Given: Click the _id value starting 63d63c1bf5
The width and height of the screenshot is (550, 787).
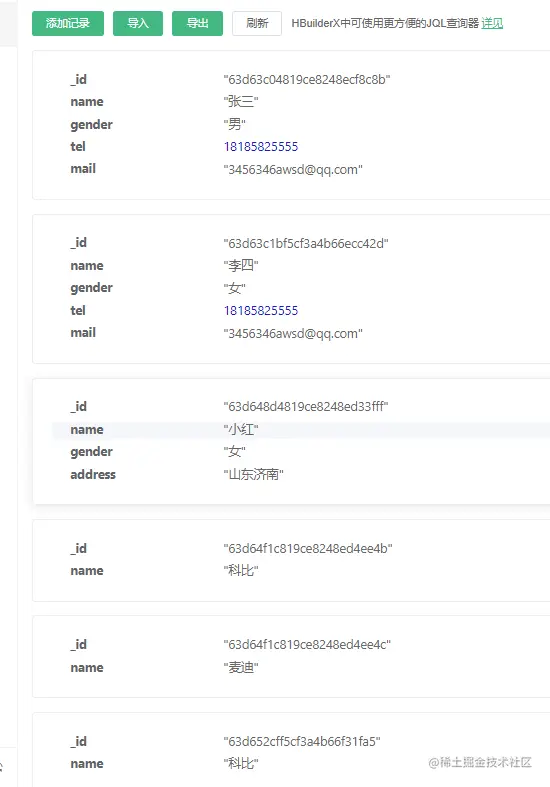Looking at the screenshot, I should coord(306,243).
